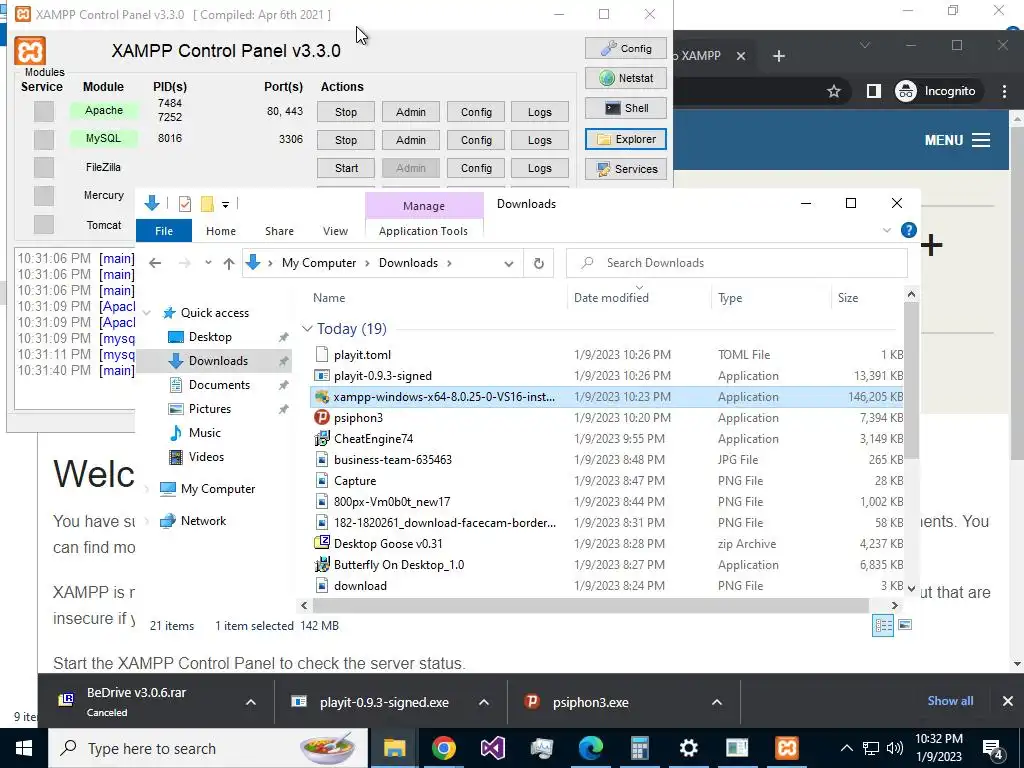This screenshot has height=768, width=1024.
Task: Collapse Quick access tree node
Action: (x=147, y=313)
